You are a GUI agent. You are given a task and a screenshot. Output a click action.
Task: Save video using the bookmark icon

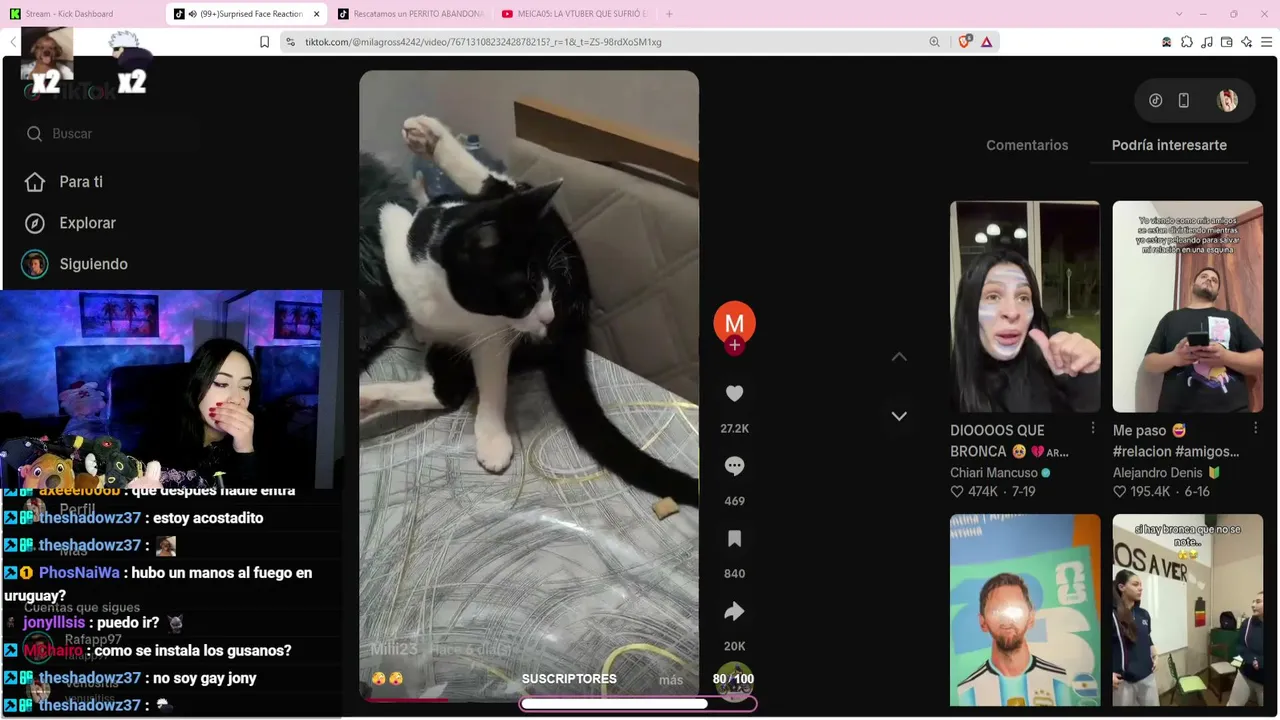pos(734,539)
